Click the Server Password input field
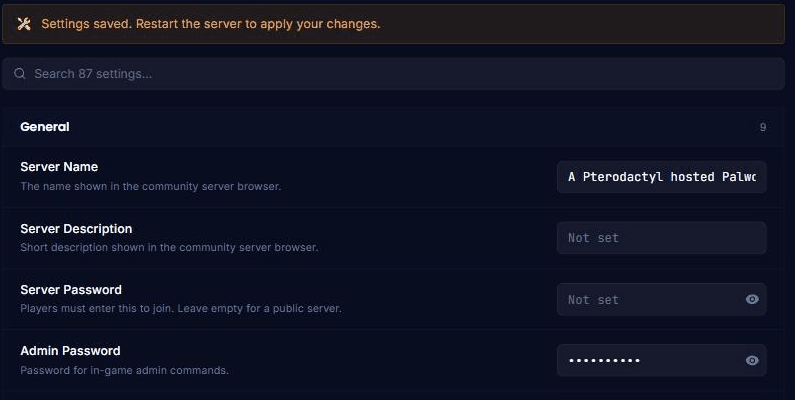 (x=662, y=299)
